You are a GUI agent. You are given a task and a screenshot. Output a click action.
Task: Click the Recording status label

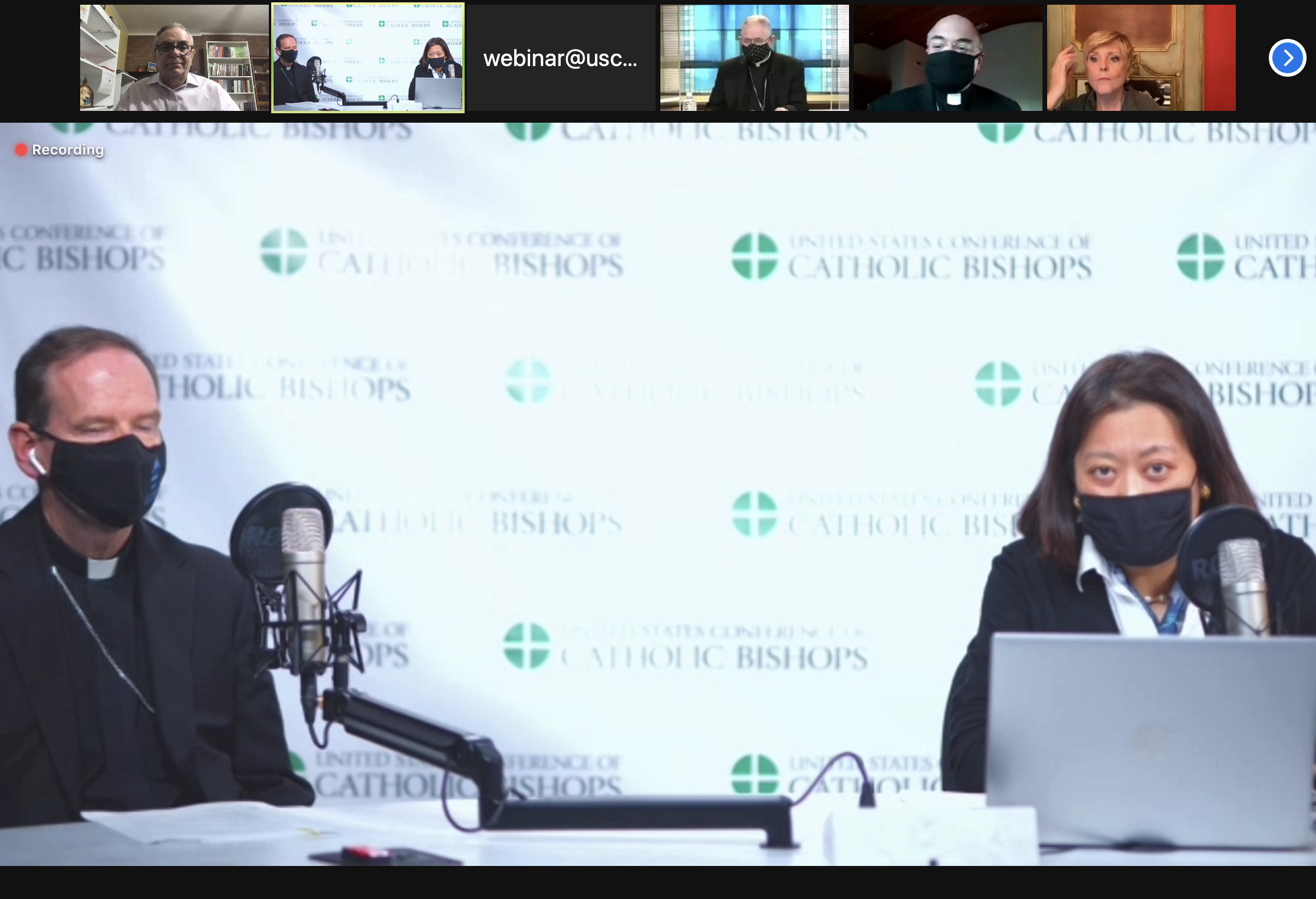click(x=68, y=150)
